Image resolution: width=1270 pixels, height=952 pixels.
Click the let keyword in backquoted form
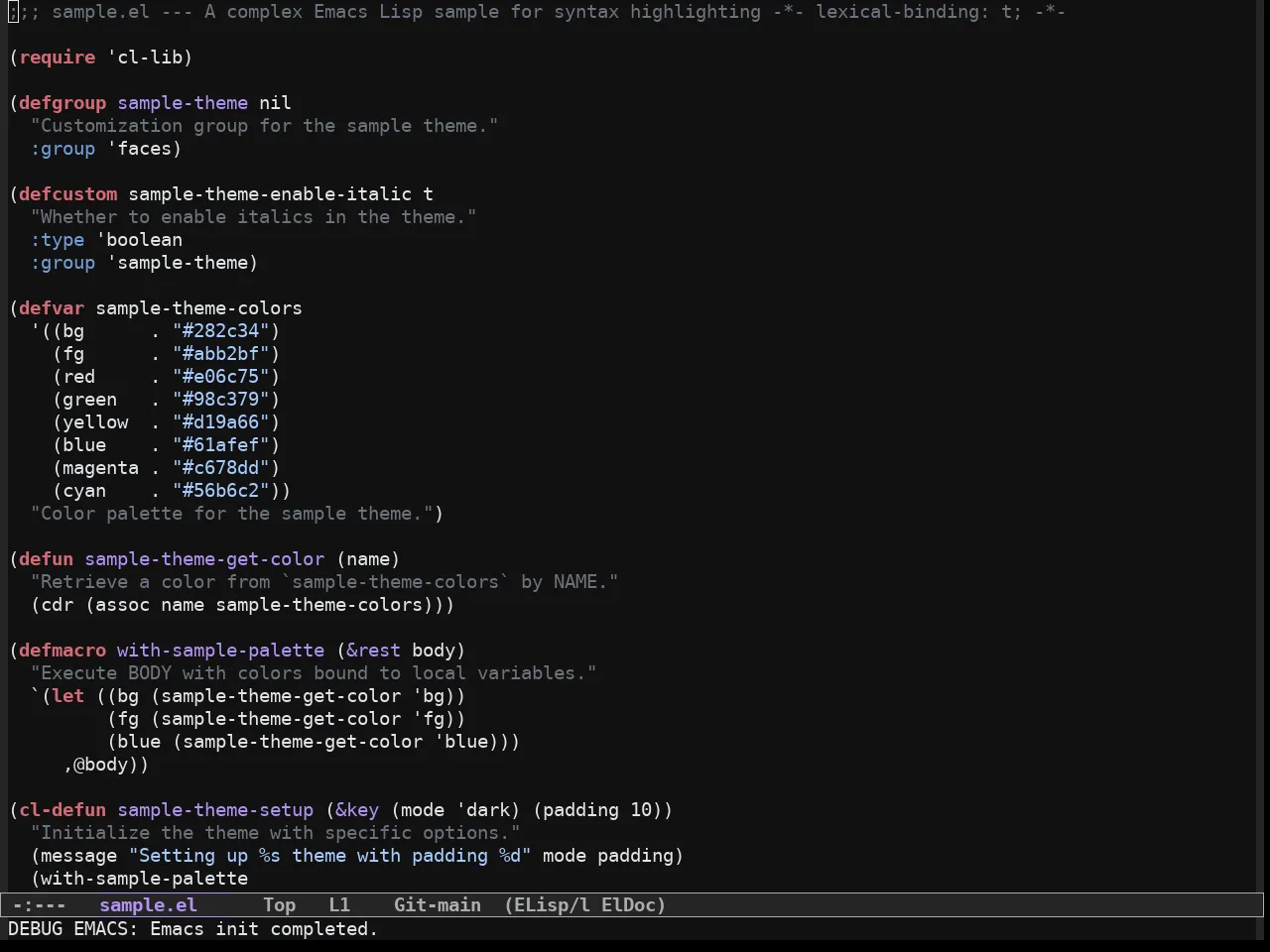click(x=68, y=696)
